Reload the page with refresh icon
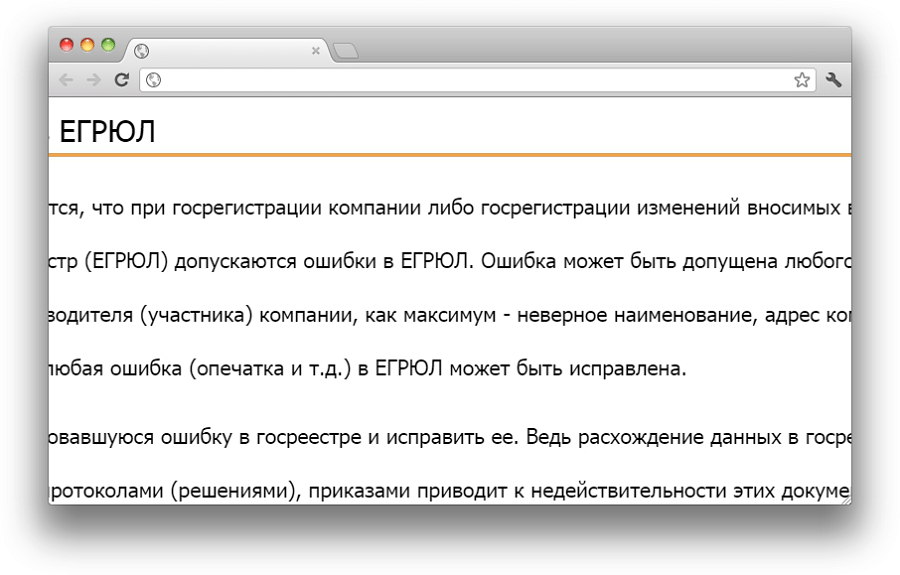 (x=121, y=80)
